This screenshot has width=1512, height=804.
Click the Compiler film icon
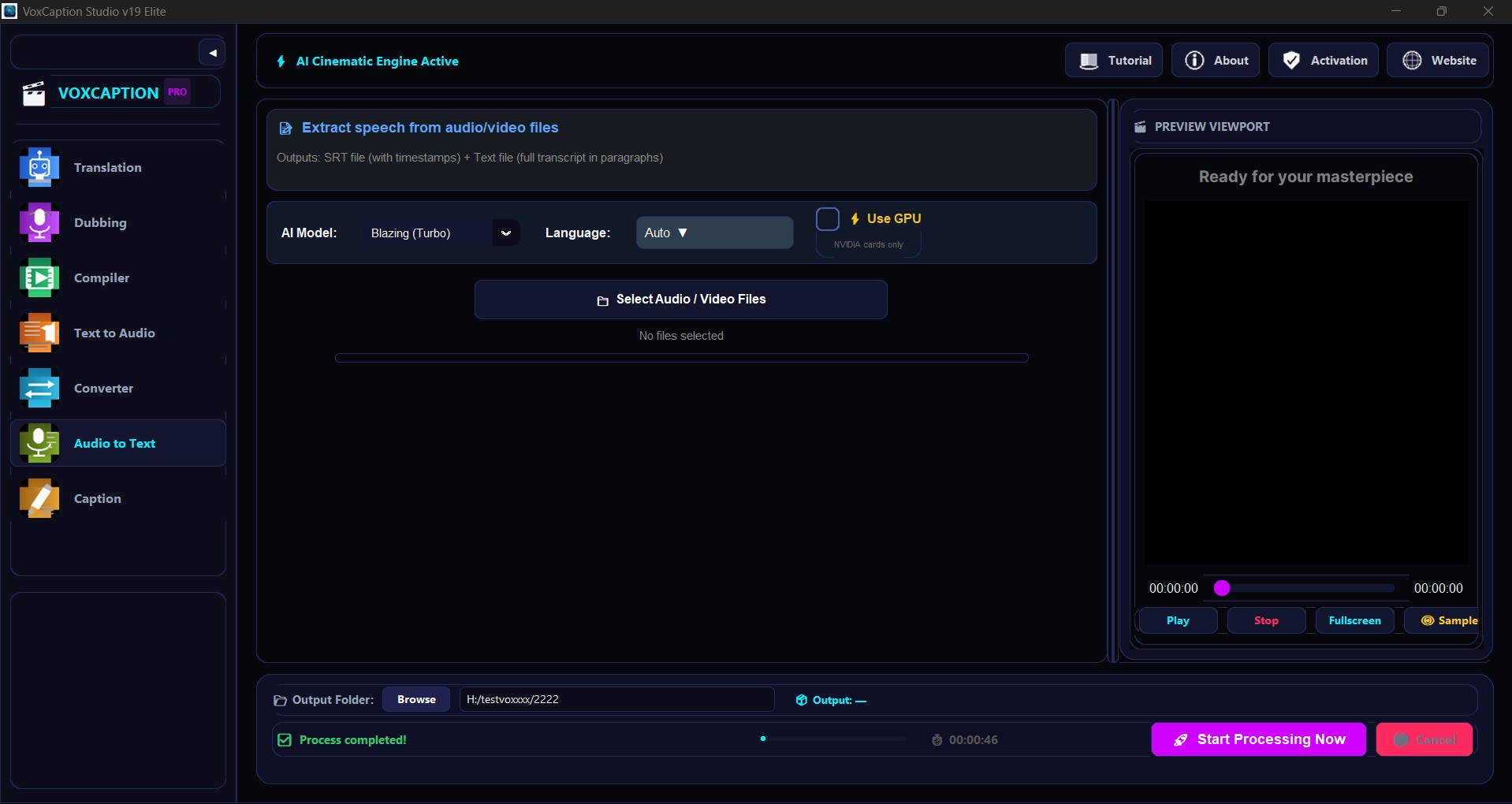[39, 277]
